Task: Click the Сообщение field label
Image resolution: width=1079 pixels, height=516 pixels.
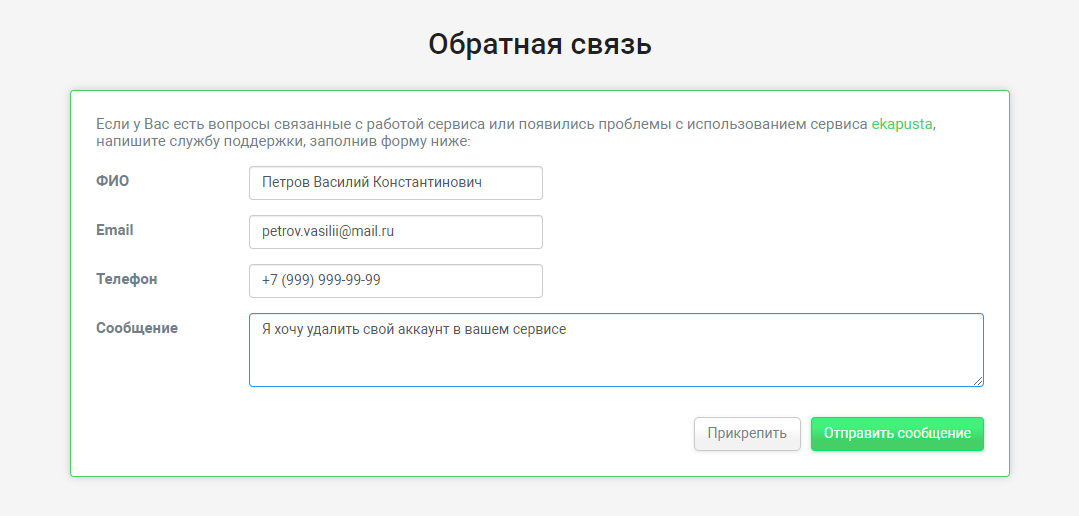Action: 136,328
